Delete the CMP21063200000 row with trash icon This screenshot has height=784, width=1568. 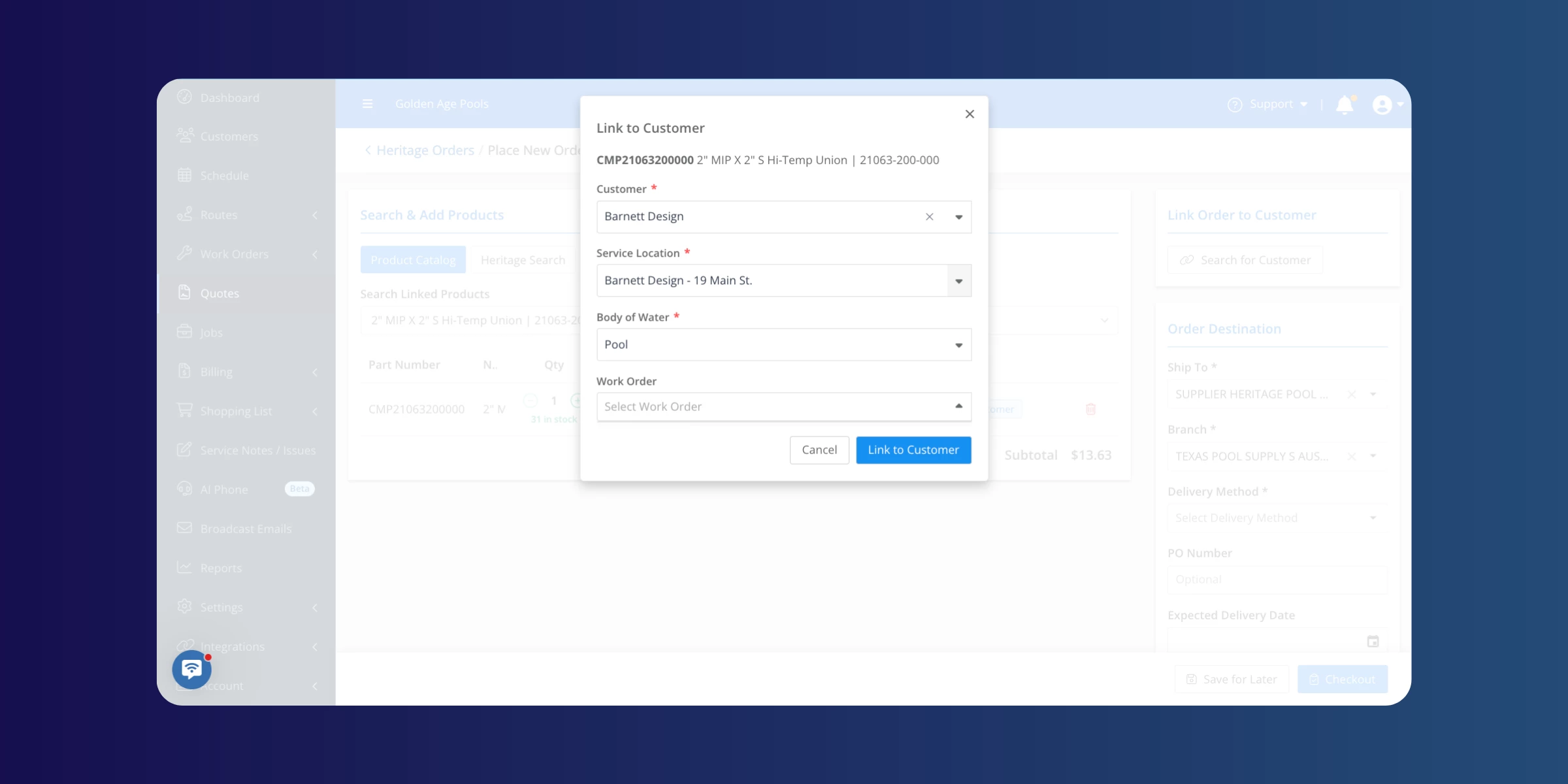click(x=1090, y=410)
